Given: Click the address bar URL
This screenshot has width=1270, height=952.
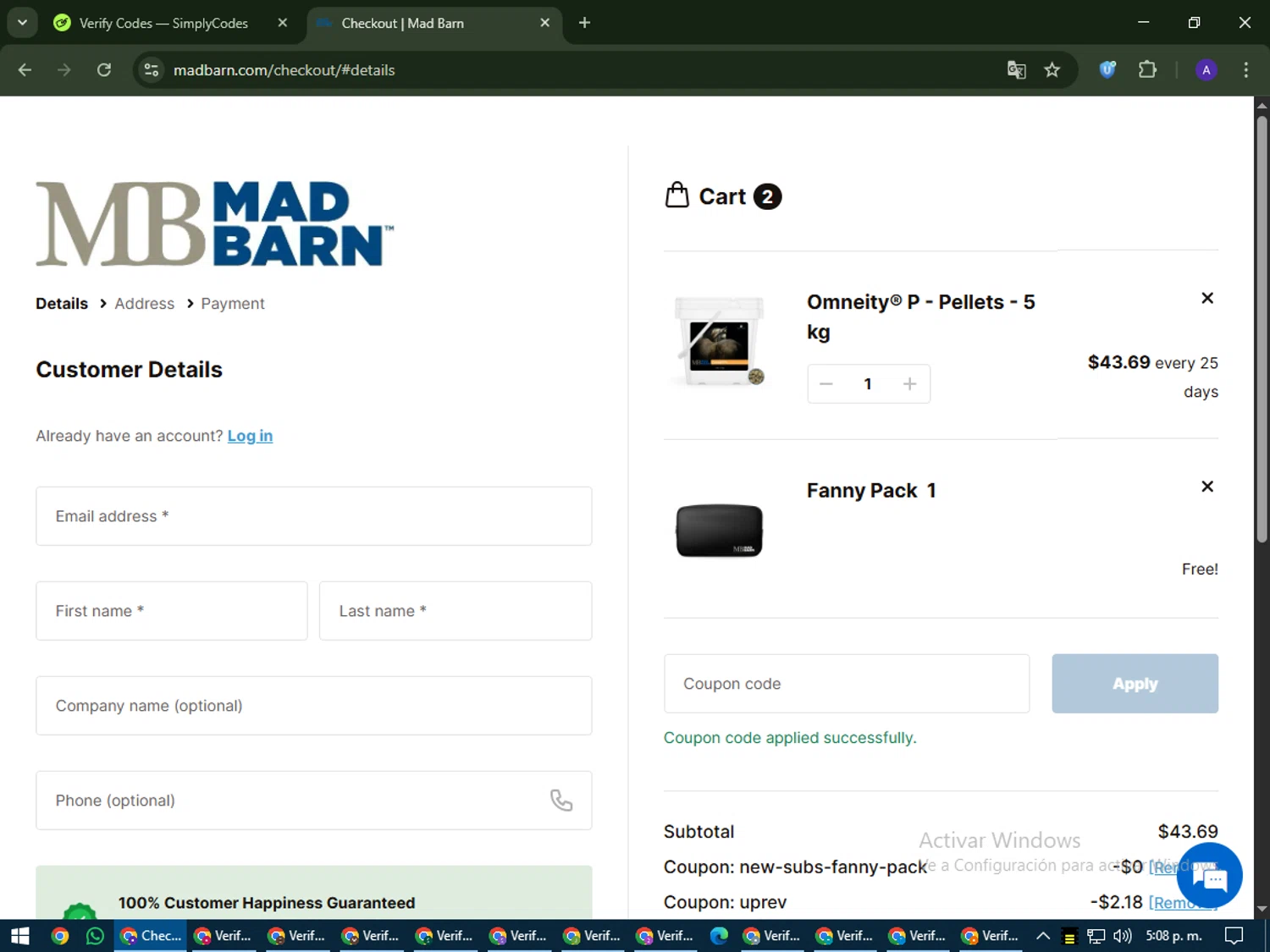Looking at the screenshot, I should pyautogui.click(x=284, y=70).
